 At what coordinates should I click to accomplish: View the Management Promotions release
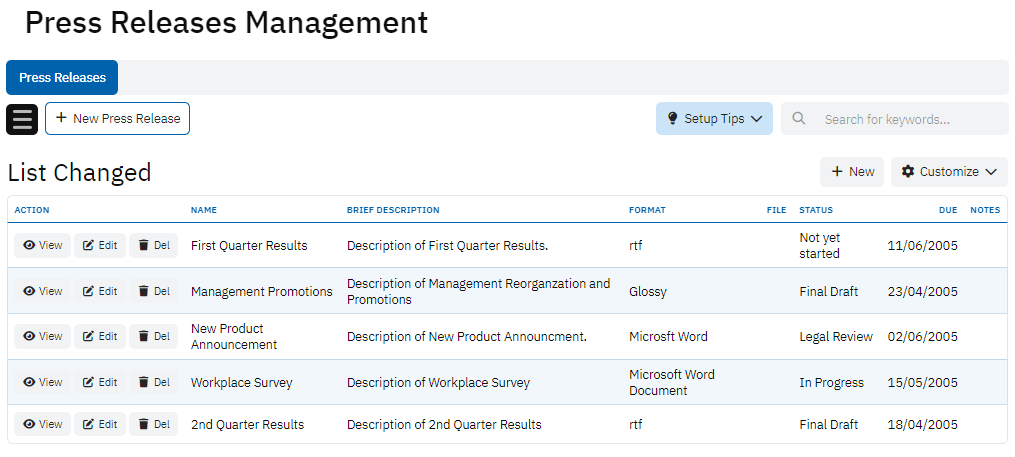(43, 291)
